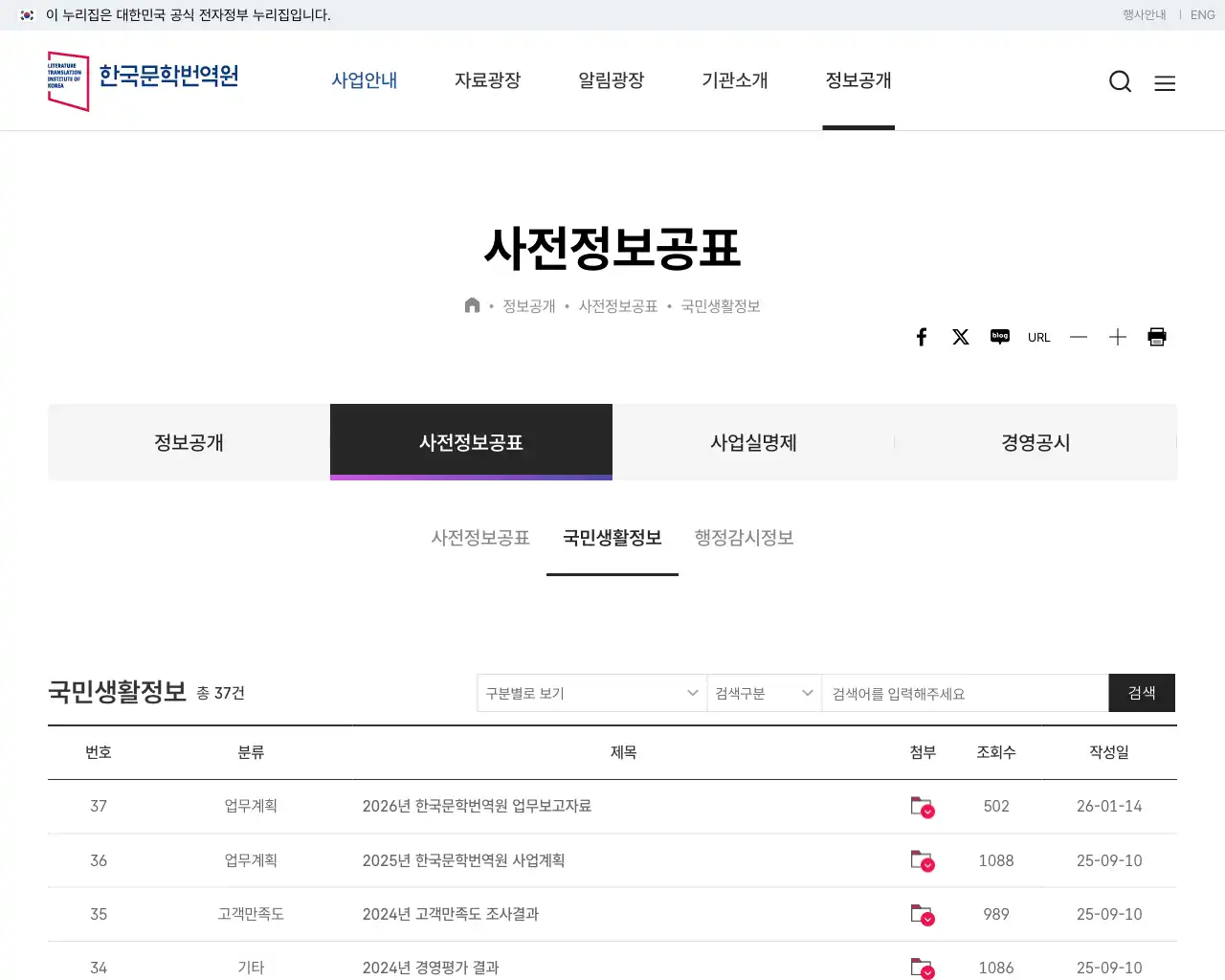This screenshot has height=980, width=1225.
Task: Click the 조회수 column header
Action: click(996, 752)
